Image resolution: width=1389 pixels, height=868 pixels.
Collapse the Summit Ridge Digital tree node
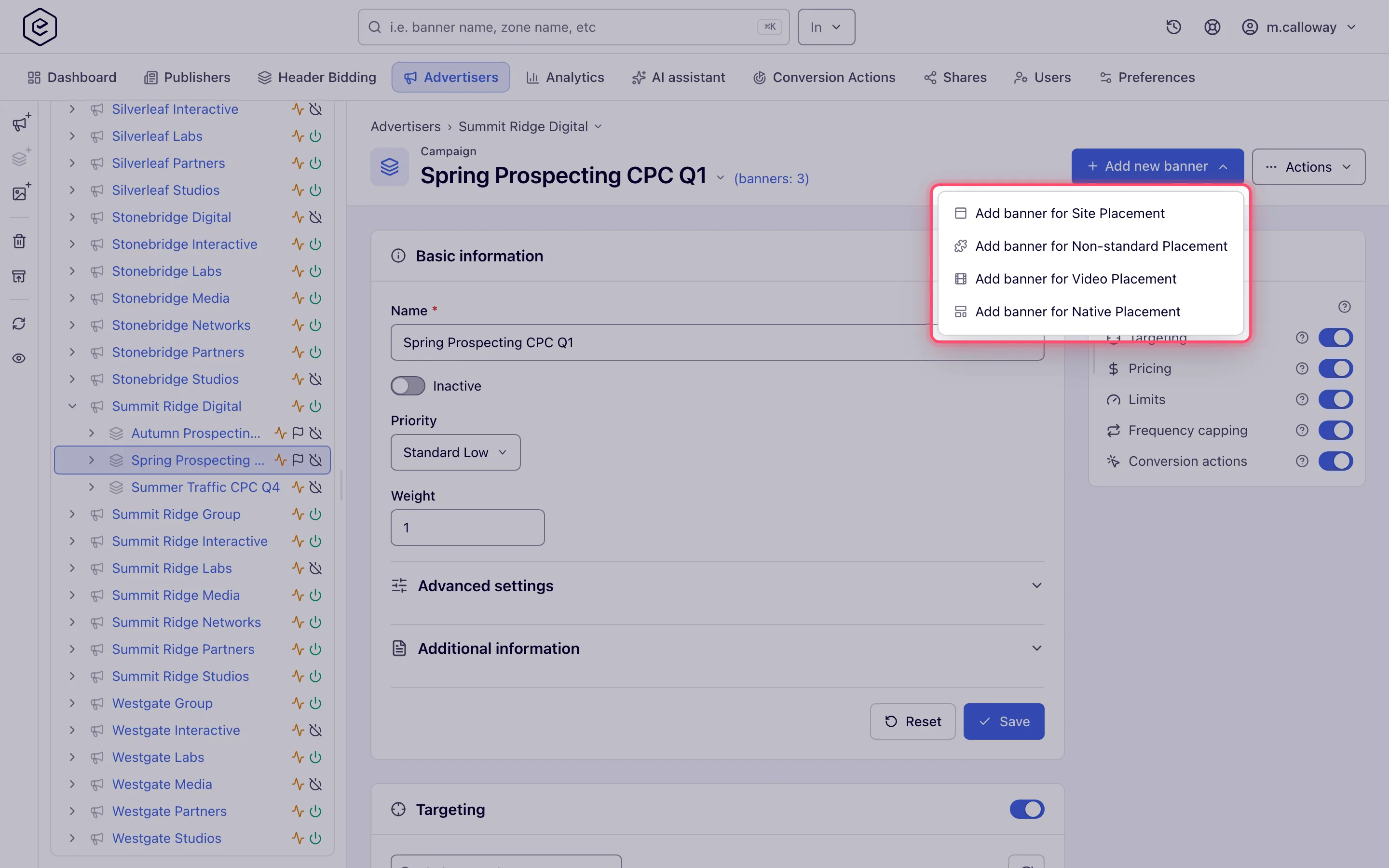click(72, 406)
